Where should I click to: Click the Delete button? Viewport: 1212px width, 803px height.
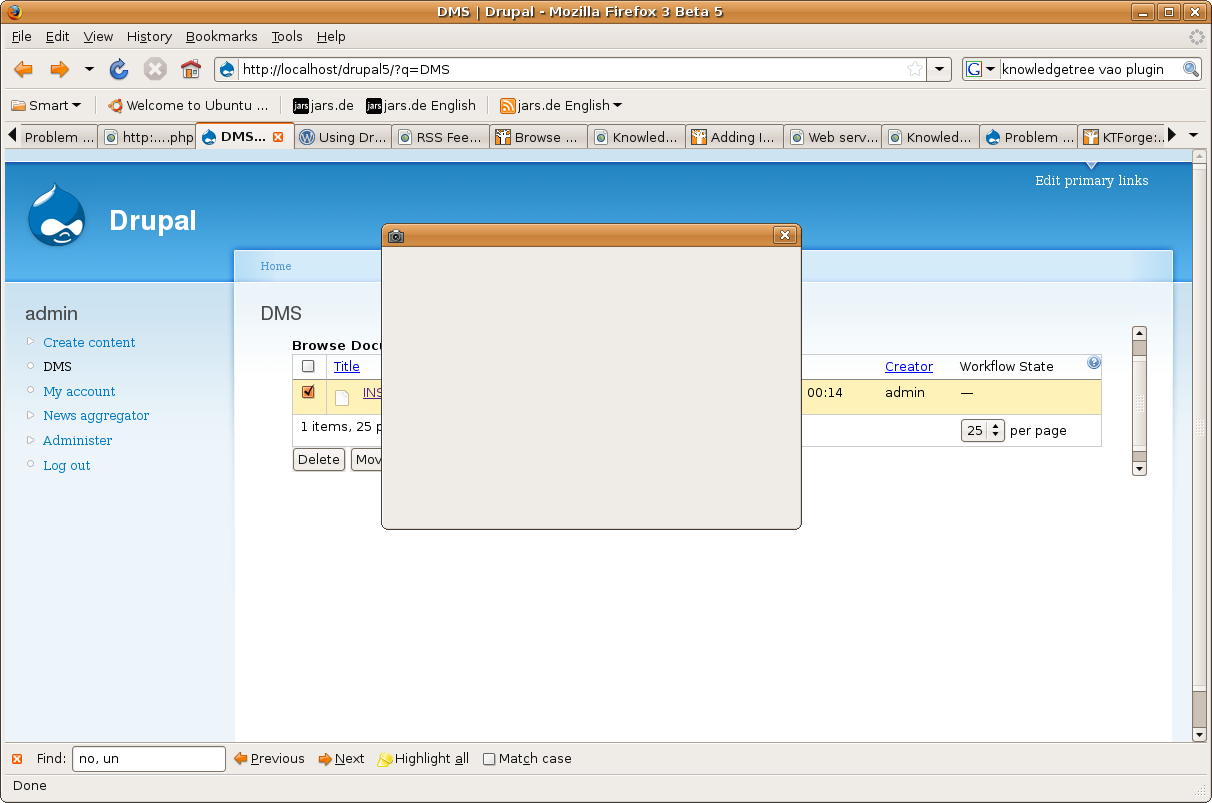319,460
